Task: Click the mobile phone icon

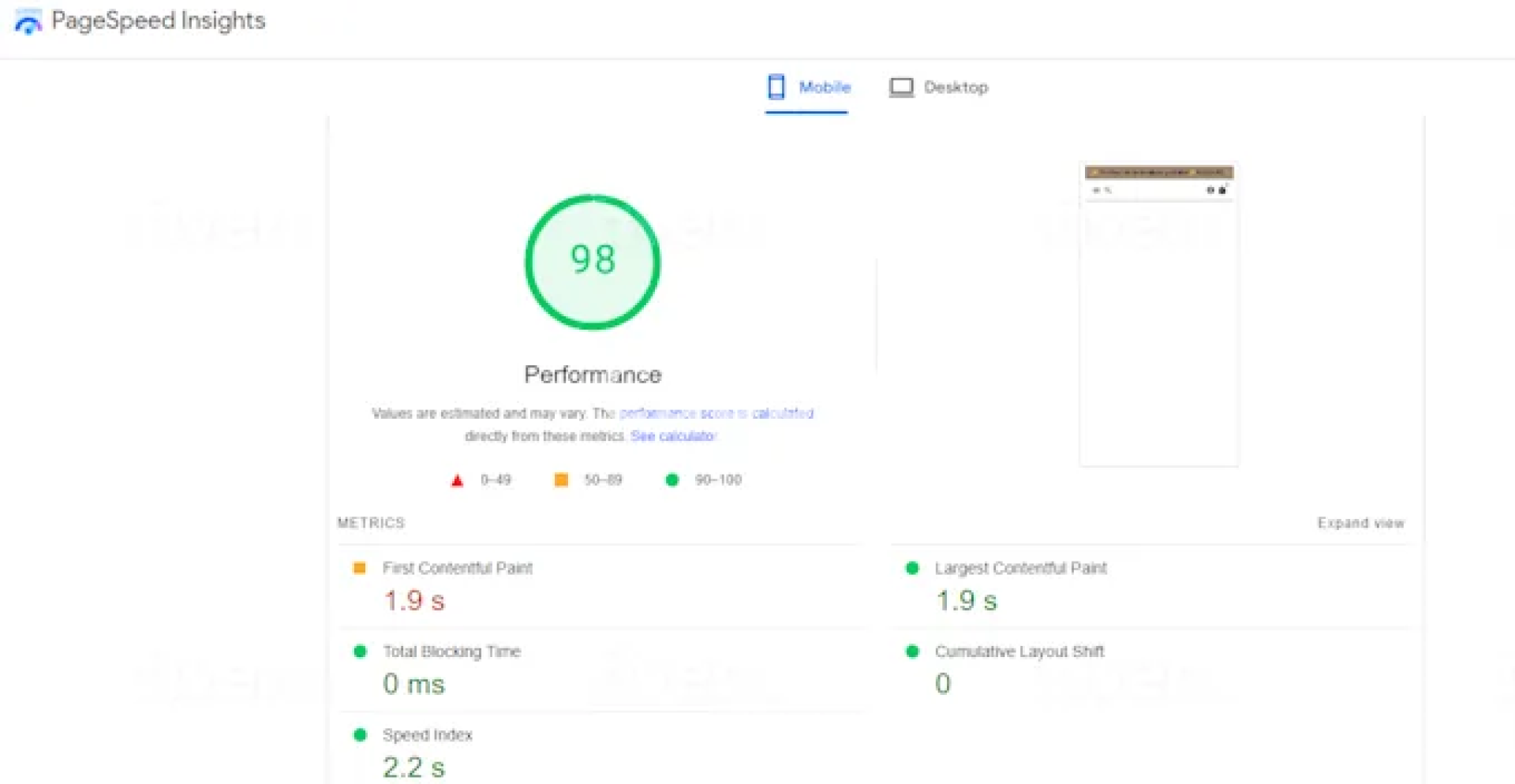Action: (776, 87)
